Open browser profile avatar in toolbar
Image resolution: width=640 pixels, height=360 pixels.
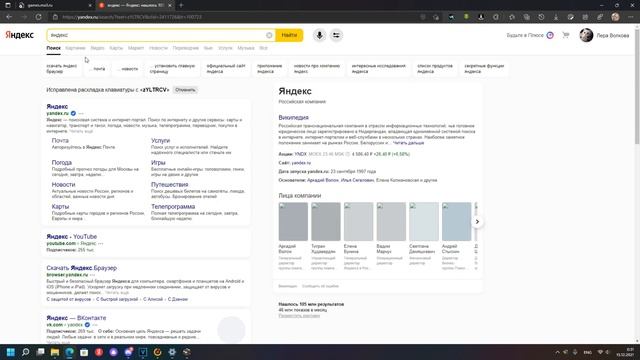(x=616, y=17)
